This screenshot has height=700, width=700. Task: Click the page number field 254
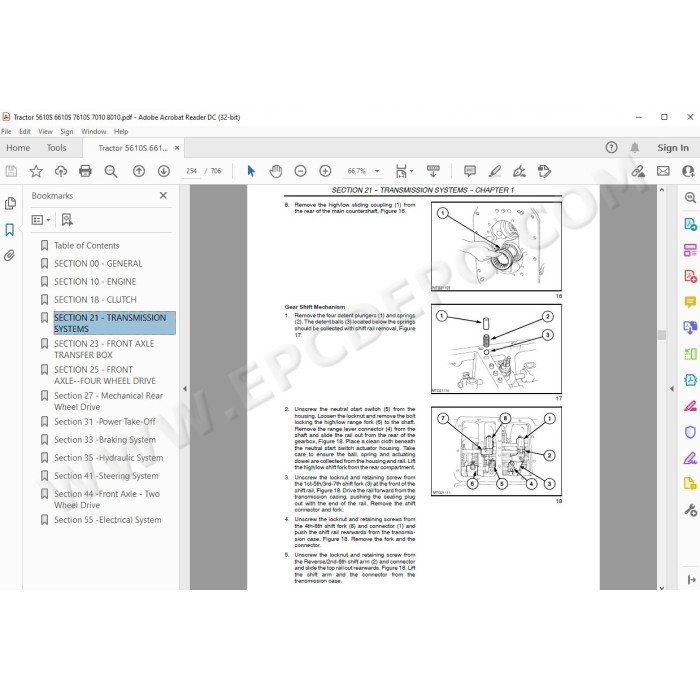pyautogui.click(x=192, y=171)
